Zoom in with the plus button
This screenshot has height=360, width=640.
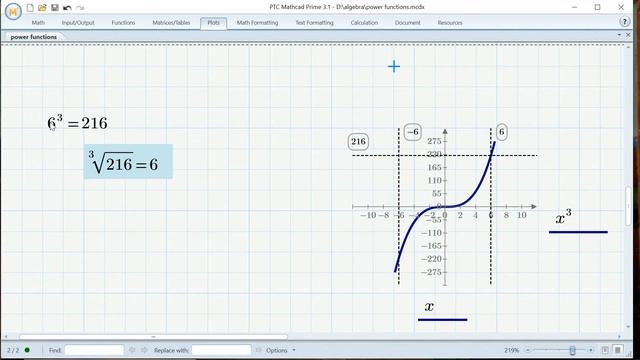click(591, 350)
